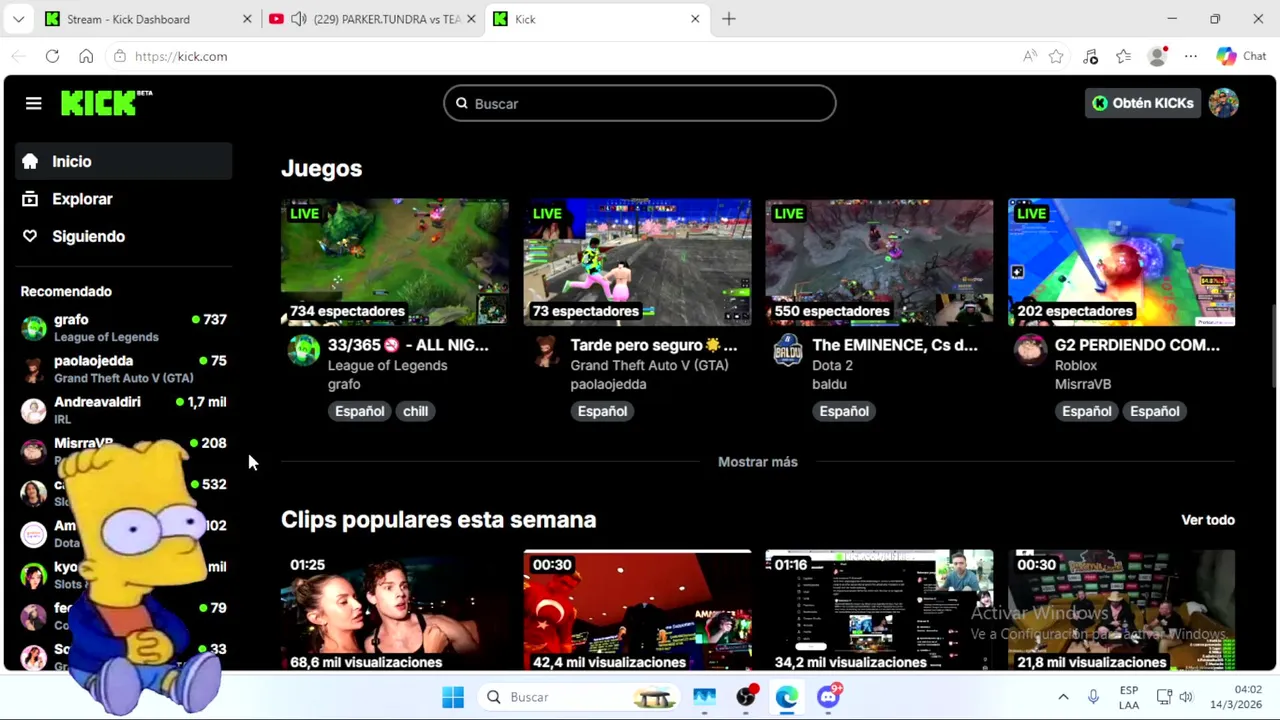The image size is (1280, 720).
Task: Play the 68,6 mil visualizaciones clip
Action: pos(395,610)
